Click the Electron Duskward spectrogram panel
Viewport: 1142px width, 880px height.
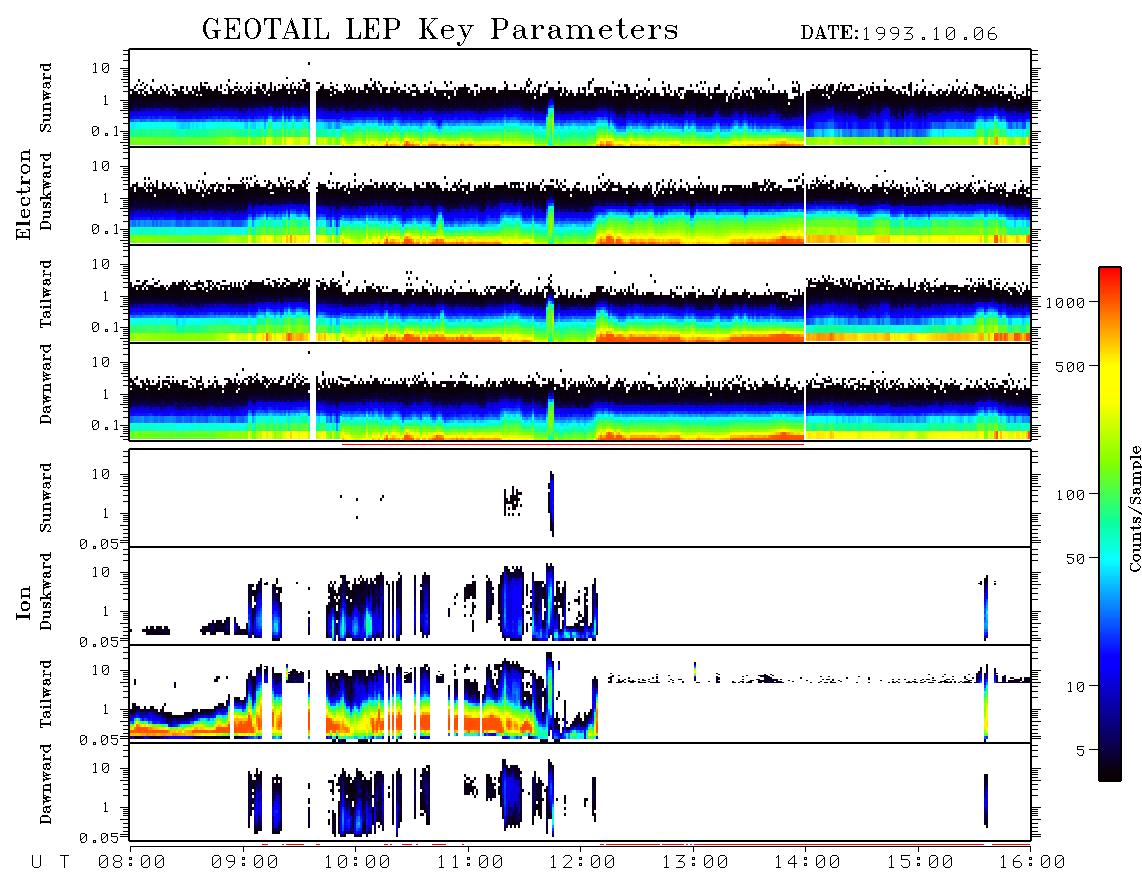(580, 195)
